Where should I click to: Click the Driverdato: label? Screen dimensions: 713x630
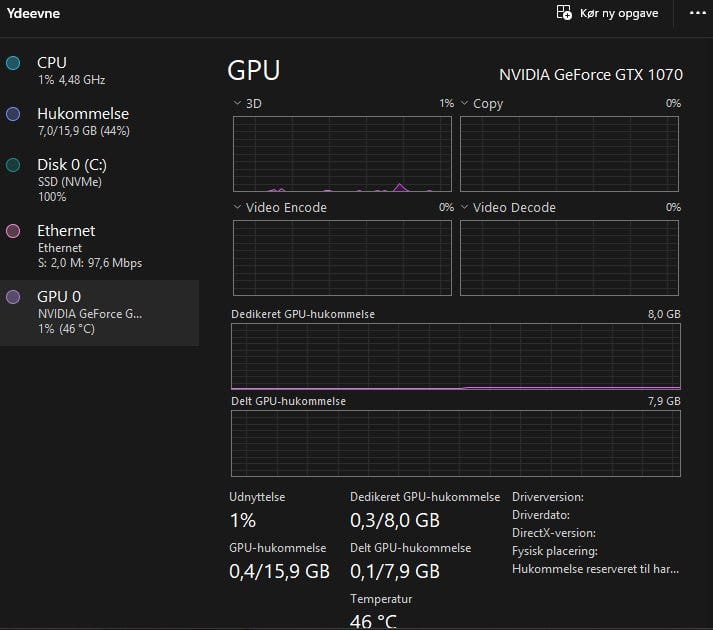[541, 515]
